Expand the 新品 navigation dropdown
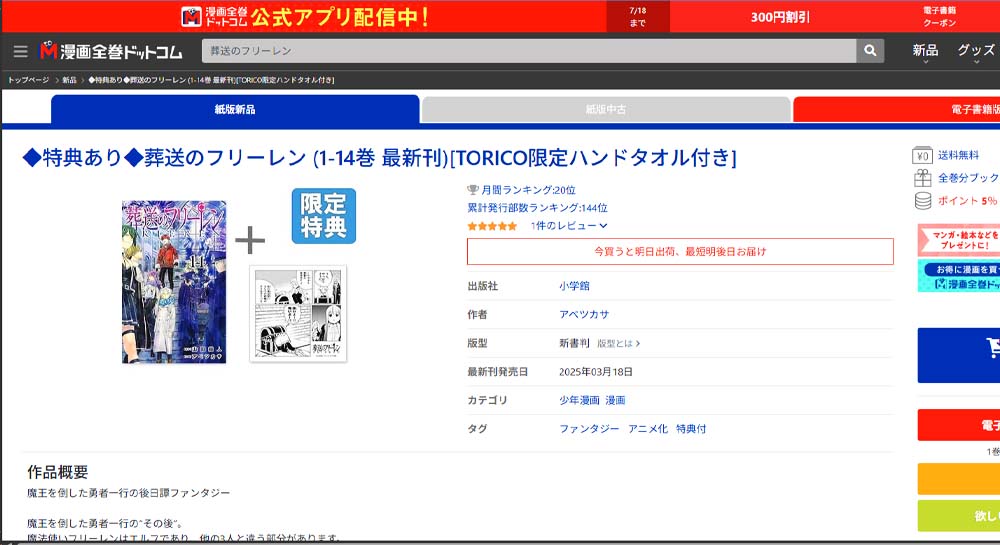 (x=925, y=52)
